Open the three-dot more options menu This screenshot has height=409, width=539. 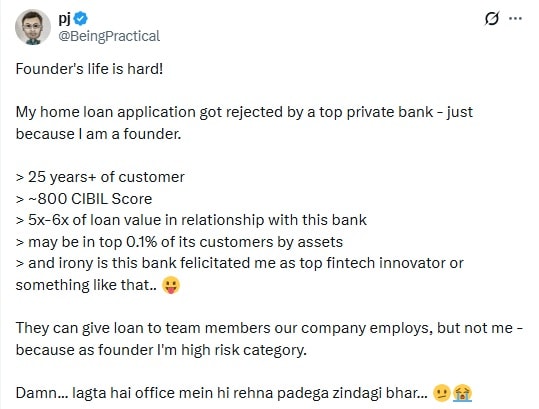tap(515, 19)
